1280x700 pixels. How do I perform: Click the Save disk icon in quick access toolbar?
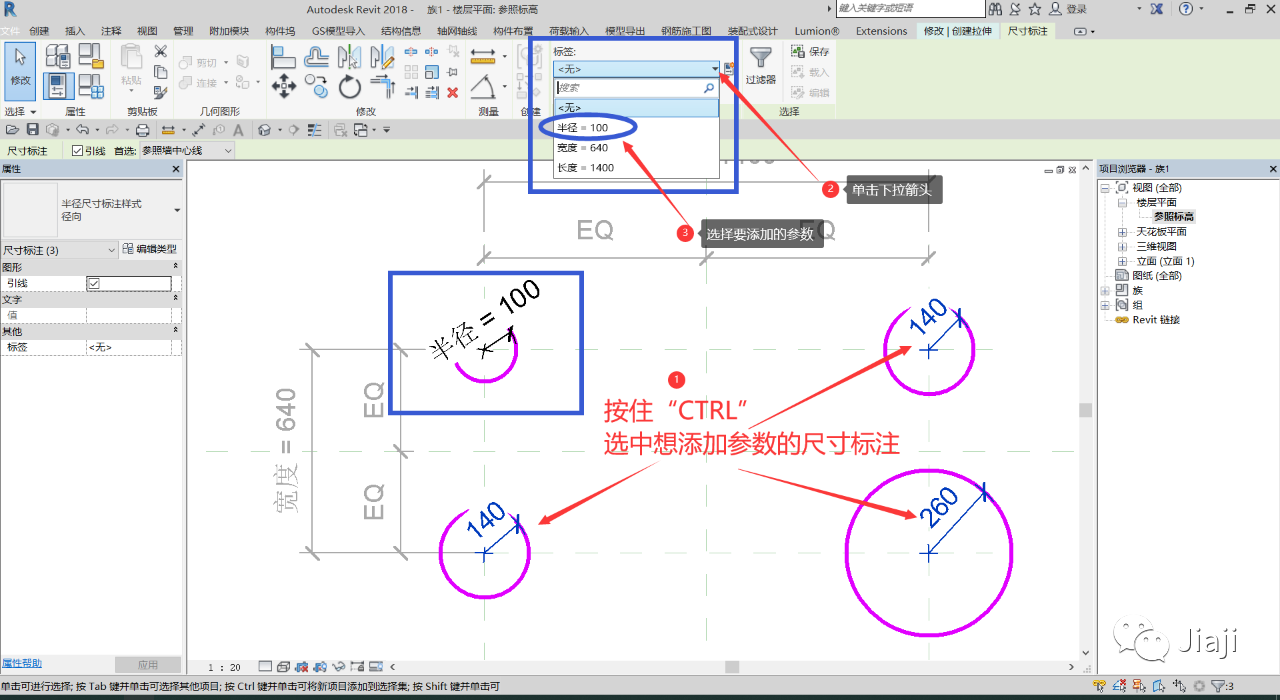click(32, 130)
